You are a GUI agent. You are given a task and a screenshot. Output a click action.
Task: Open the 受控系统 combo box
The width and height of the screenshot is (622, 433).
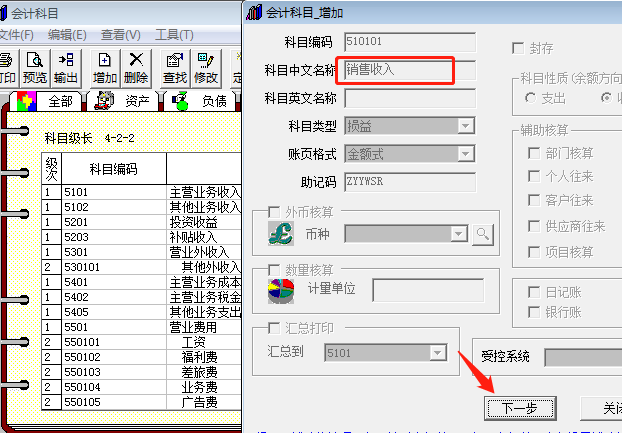(x=583, y=358)
